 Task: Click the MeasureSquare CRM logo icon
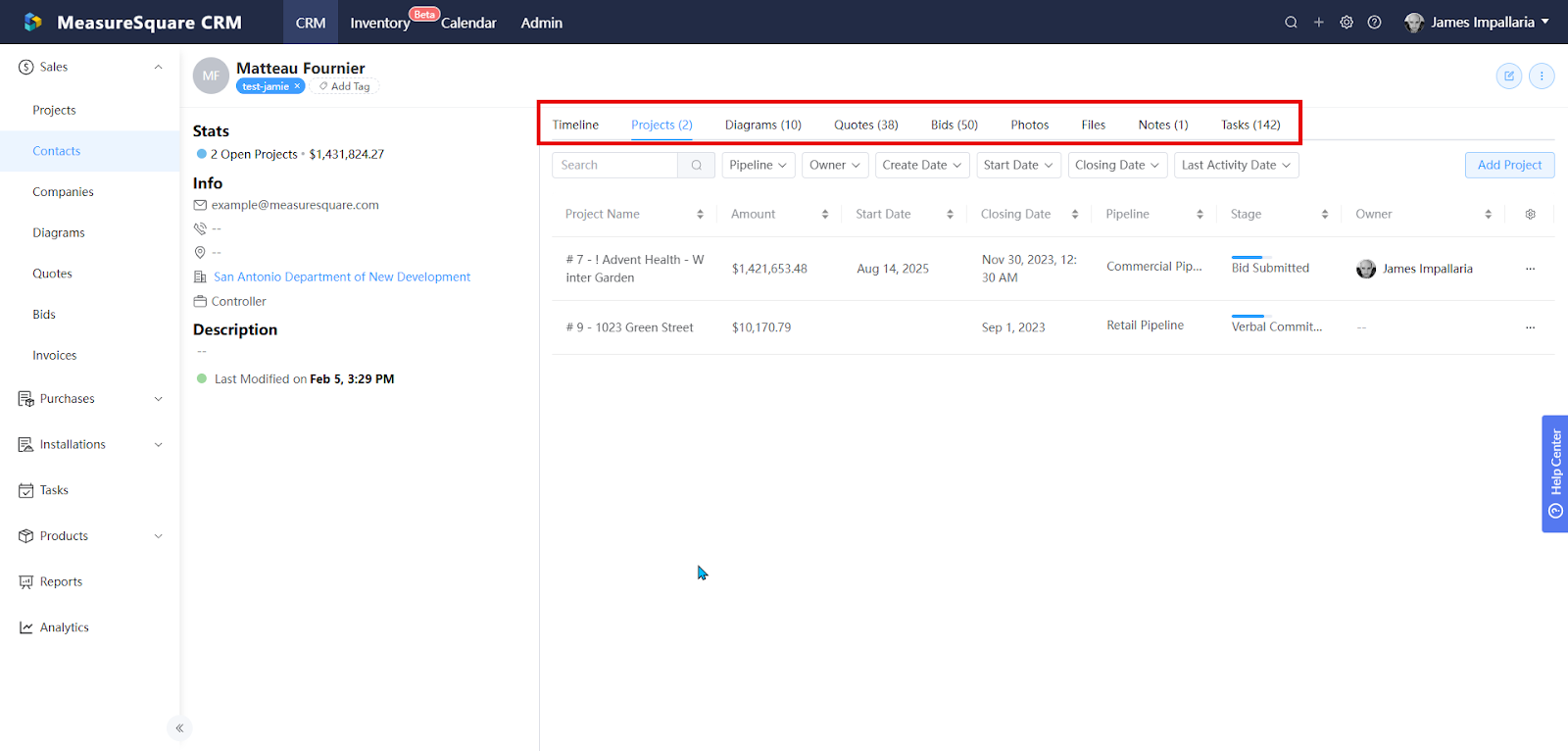tap(33, 22)
